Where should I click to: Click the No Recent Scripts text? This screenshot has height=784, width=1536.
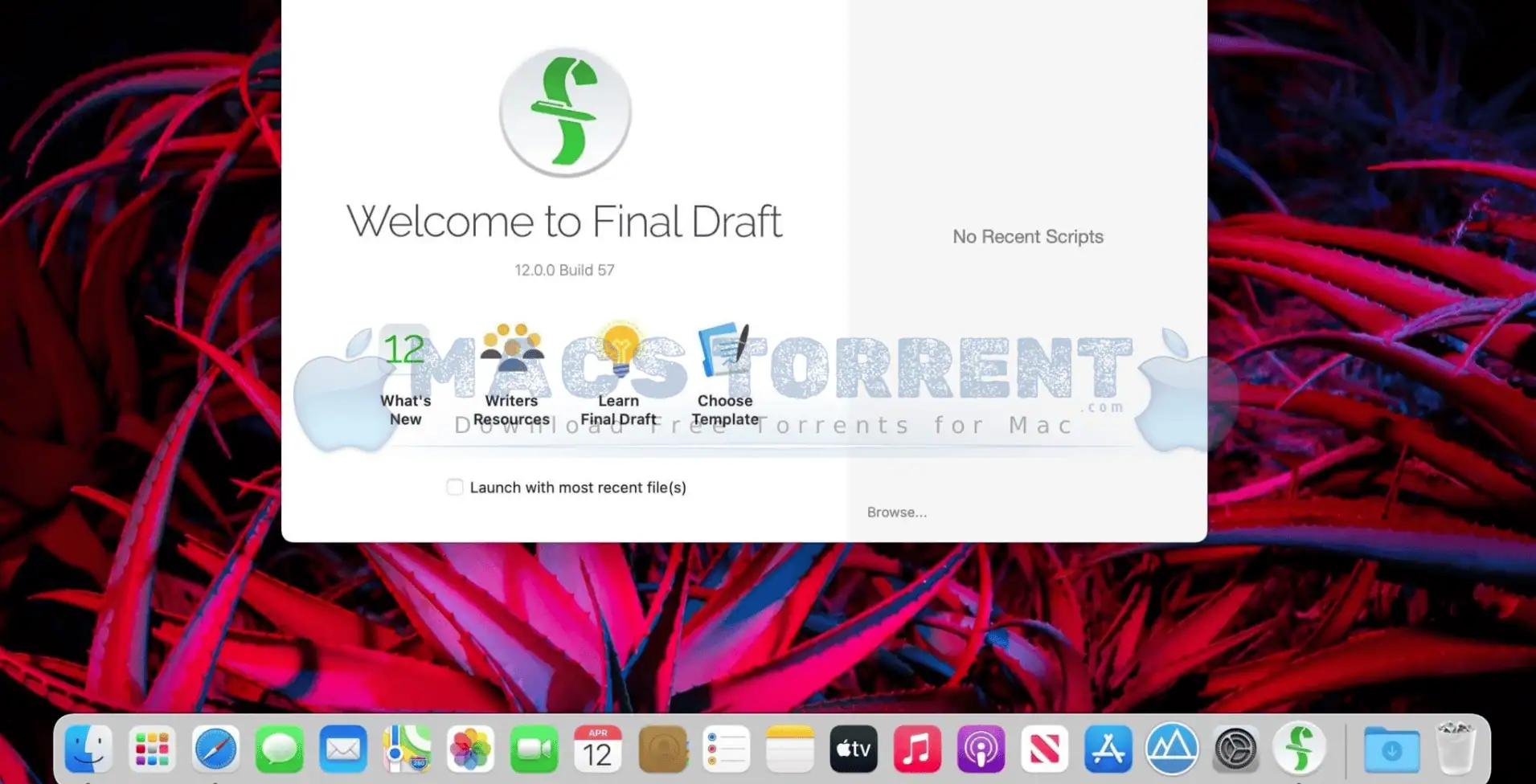[1027, 237]
